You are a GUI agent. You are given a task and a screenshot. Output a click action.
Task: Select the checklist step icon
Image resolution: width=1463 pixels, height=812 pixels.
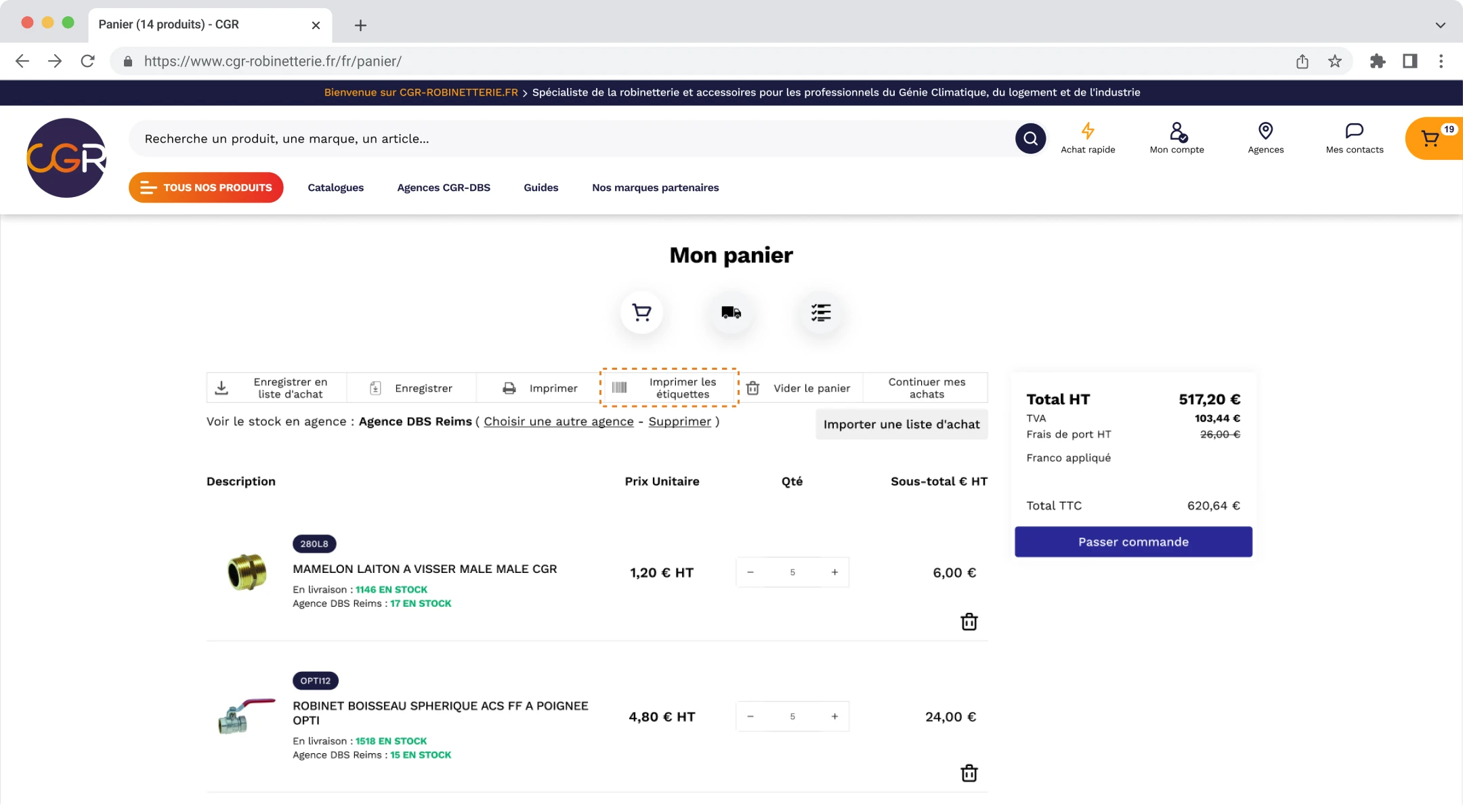point(821,312)
